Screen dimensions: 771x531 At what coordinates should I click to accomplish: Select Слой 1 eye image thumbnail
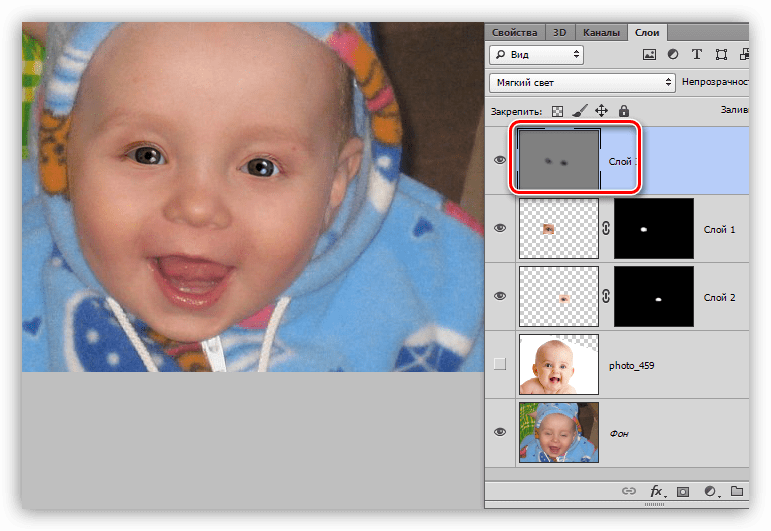(559, 228)
